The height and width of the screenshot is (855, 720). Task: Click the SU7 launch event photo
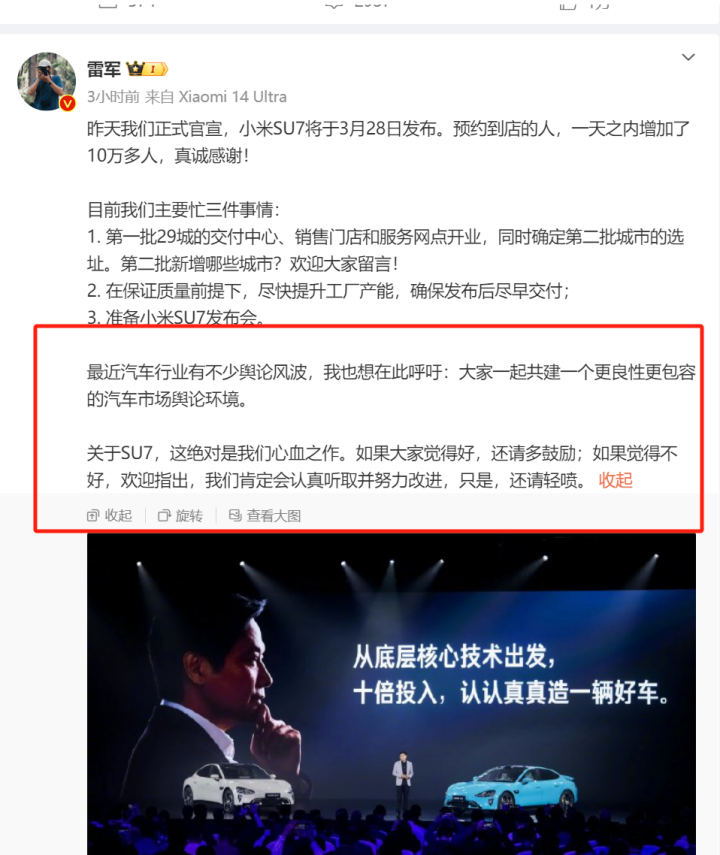click(391, 694)
